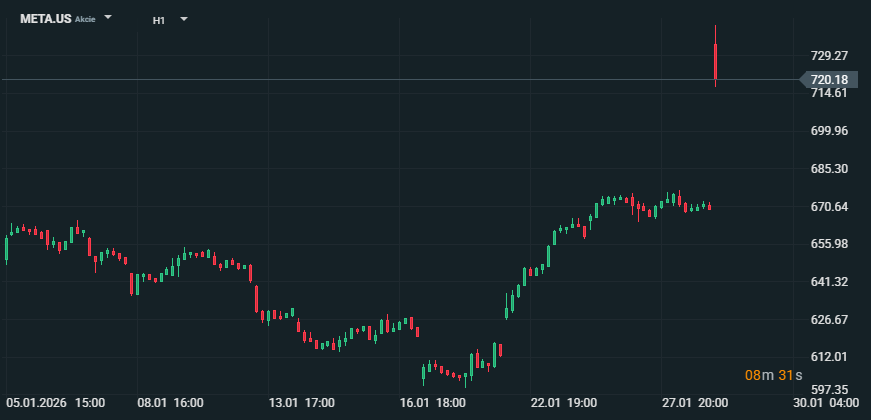Open the H1 timeframe dropdown
The width and height of the screenshot is (871, 420).
[x=159, y=20]
